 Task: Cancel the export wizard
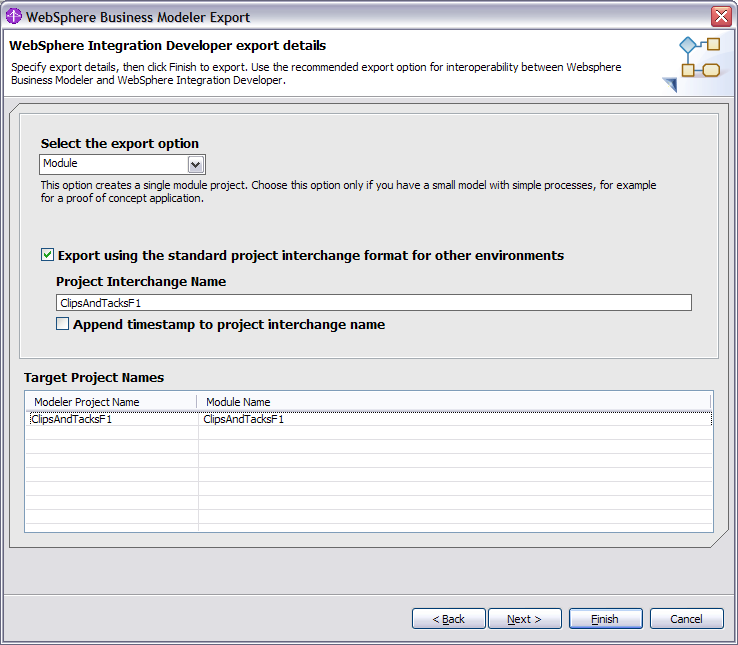pos(686,619)
